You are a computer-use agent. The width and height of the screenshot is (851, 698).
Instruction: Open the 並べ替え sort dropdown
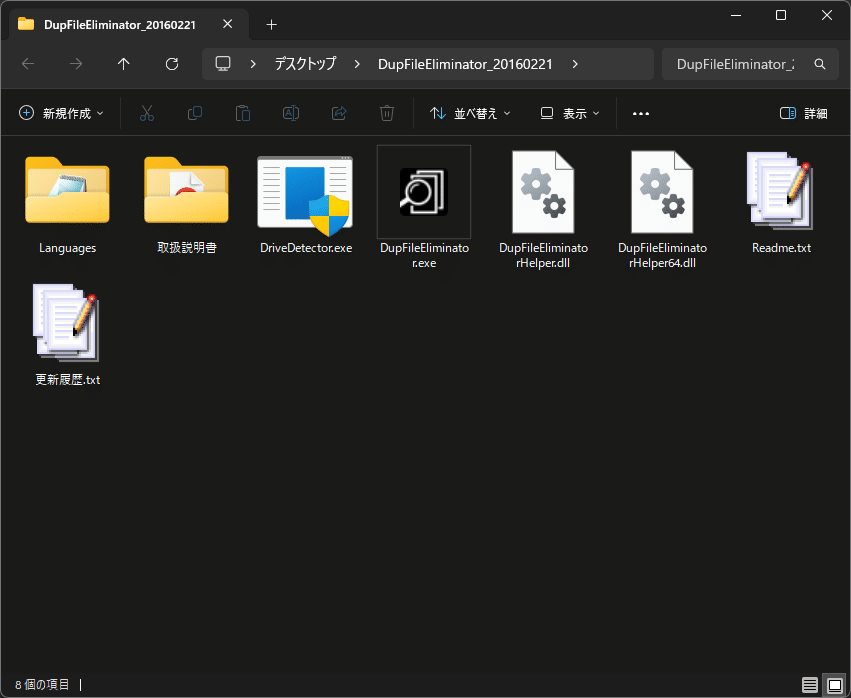469,113
